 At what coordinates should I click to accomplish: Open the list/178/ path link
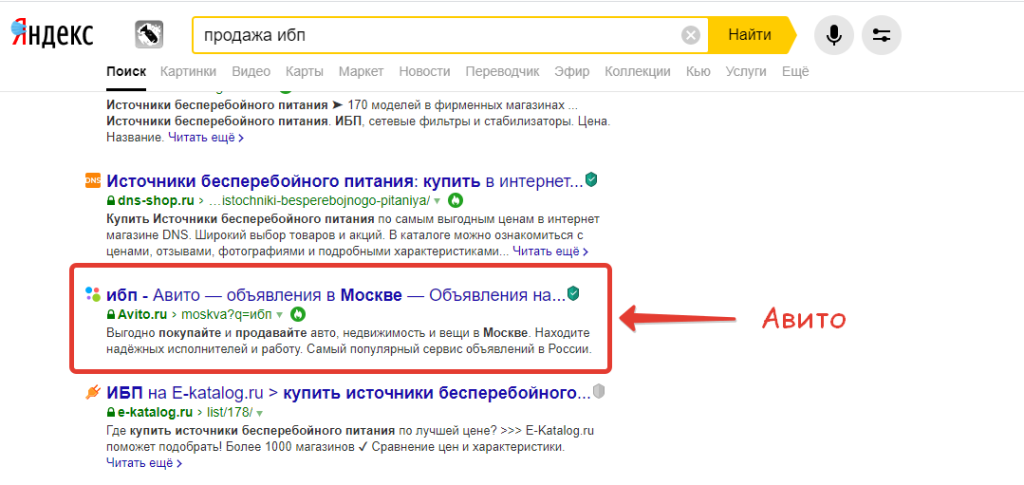[229, 413]
